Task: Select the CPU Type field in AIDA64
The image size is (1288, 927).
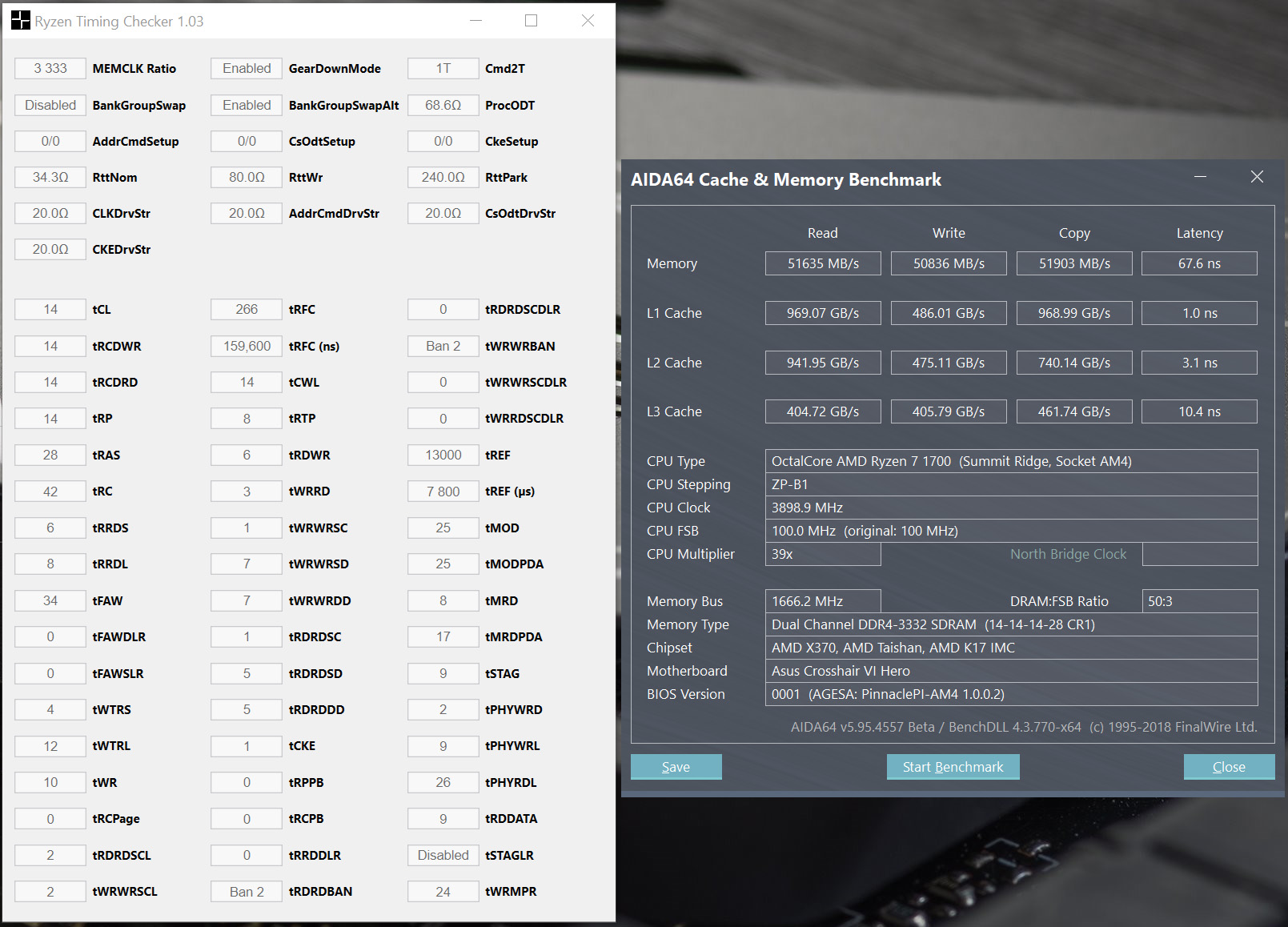Action: coord(1011,461)
